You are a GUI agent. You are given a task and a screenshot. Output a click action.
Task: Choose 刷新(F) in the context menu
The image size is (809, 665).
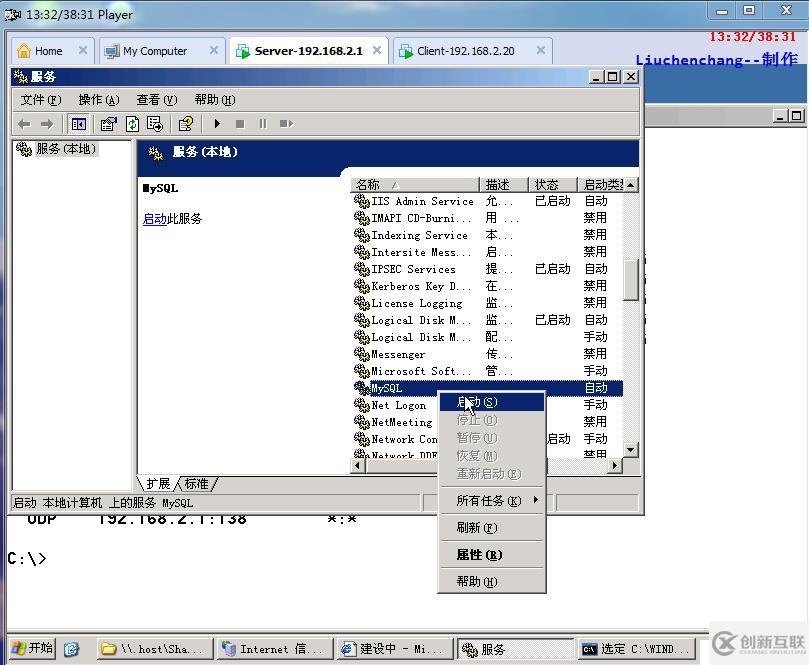tap(492, 528)
